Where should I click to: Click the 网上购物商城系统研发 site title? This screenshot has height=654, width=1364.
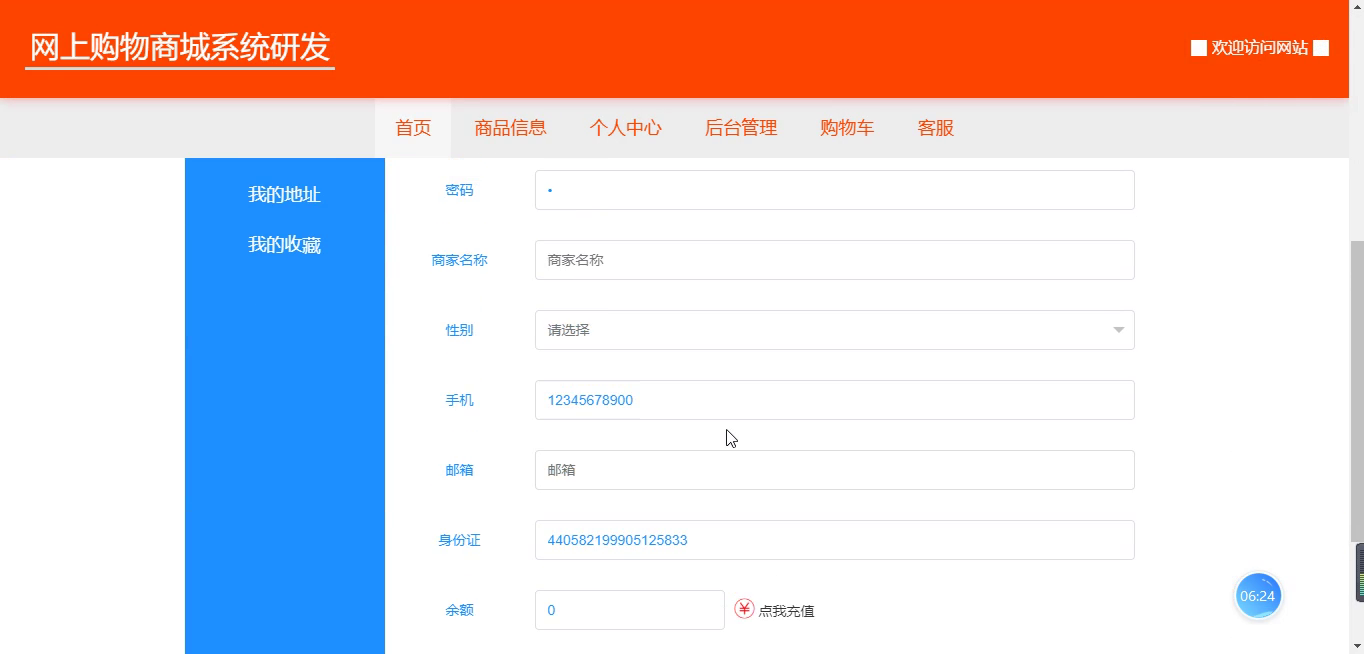click(x=180, y=47)
